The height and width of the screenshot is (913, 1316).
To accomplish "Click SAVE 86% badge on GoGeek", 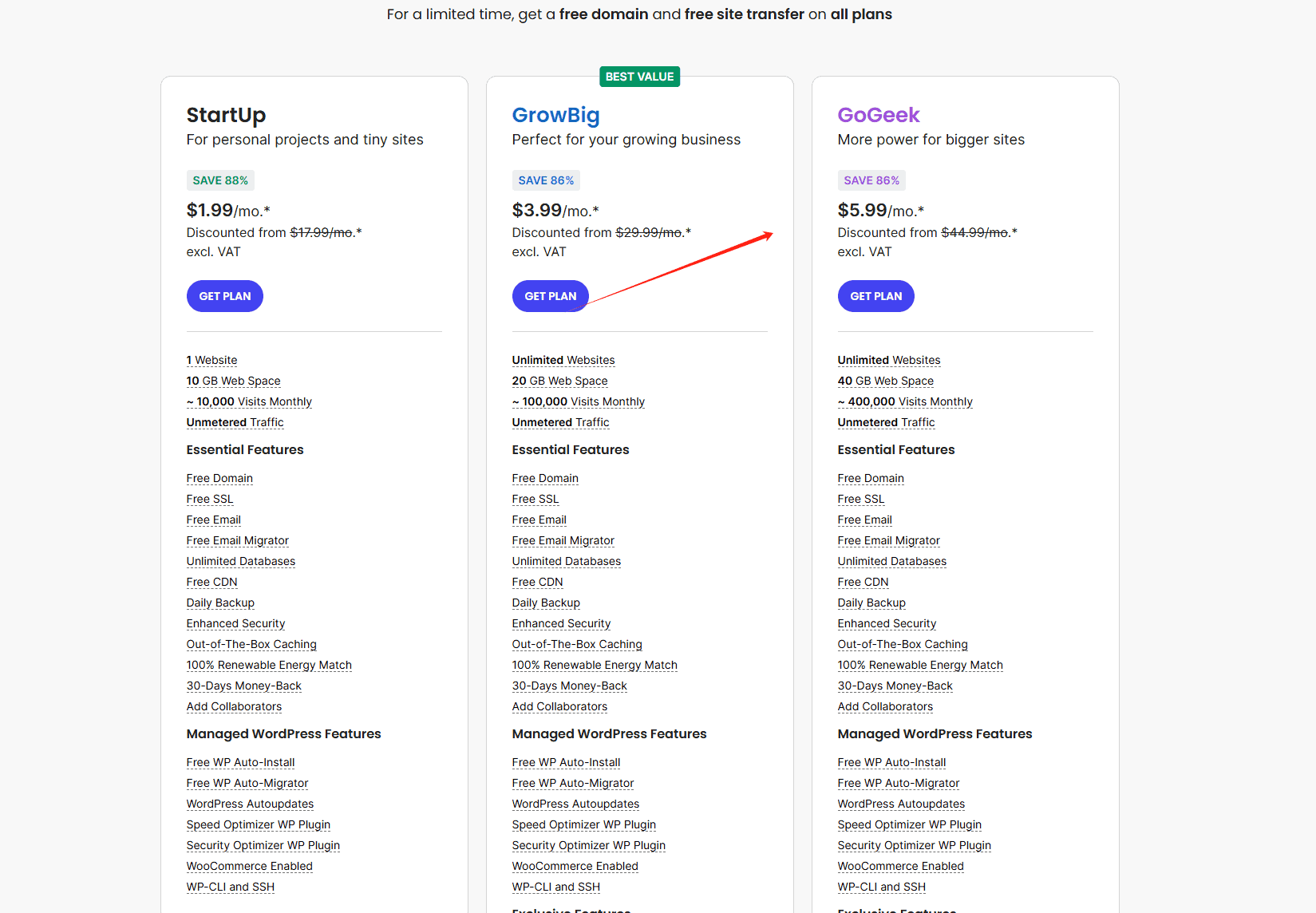I will [871, 180].
